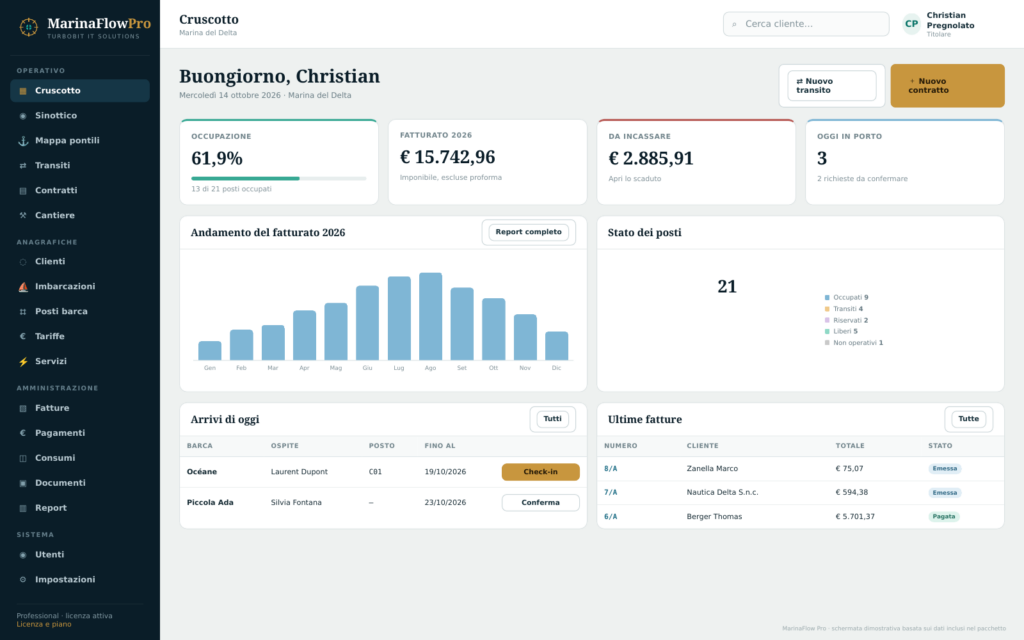Open the Report completo button

tap(528, 232)
